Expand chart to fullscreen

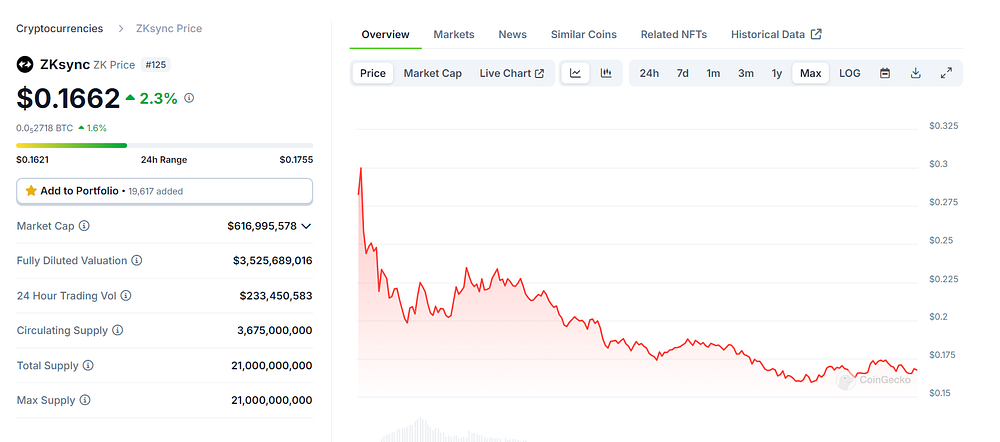(x=946, y=73)
